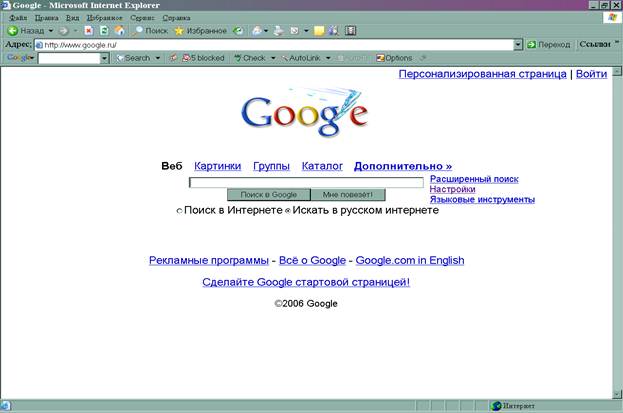Screen dimensions: 623x413
Task: Select 'Поиск в Интернете' radio button
Action: (x=179, y=211)
